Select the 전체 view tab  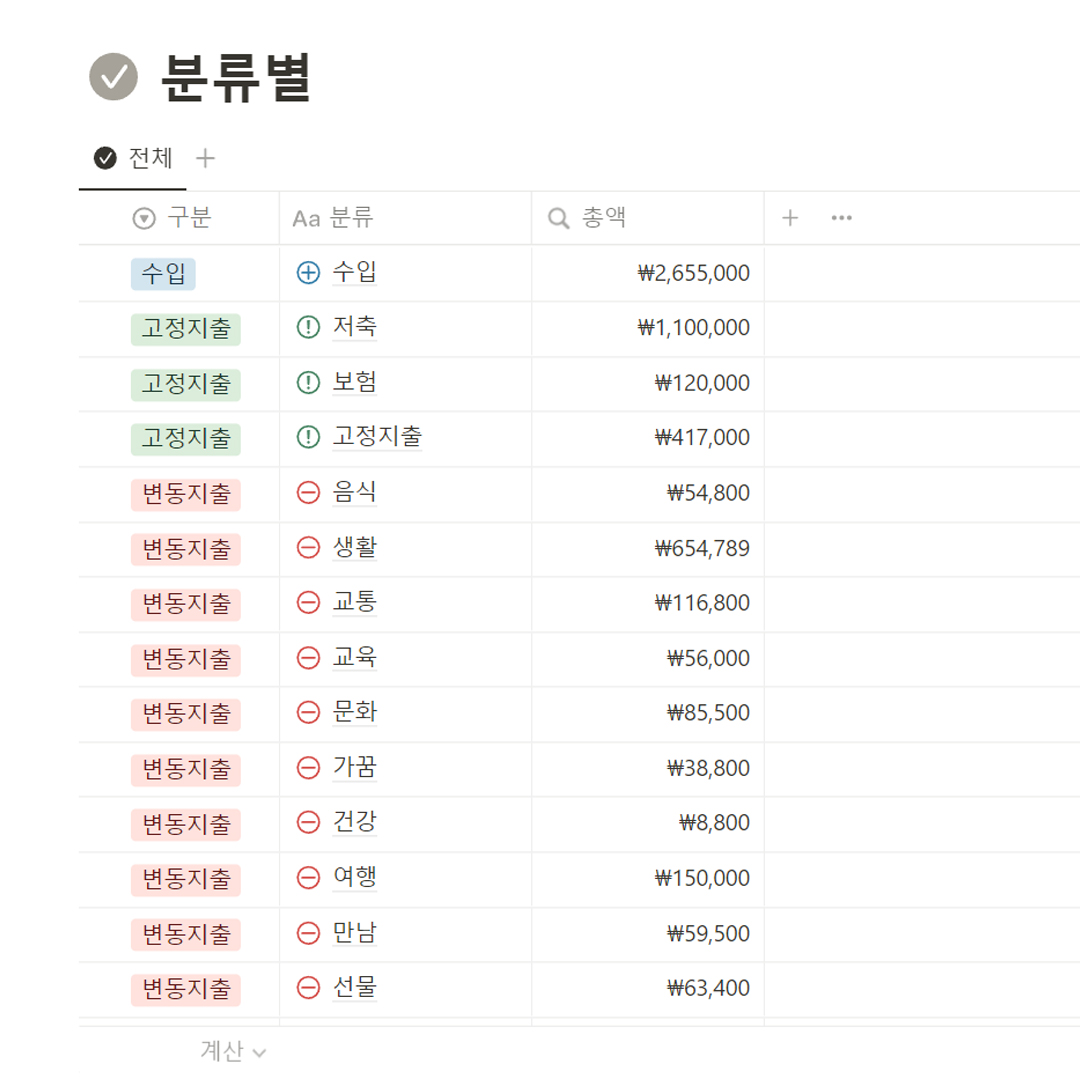[134, 158]
